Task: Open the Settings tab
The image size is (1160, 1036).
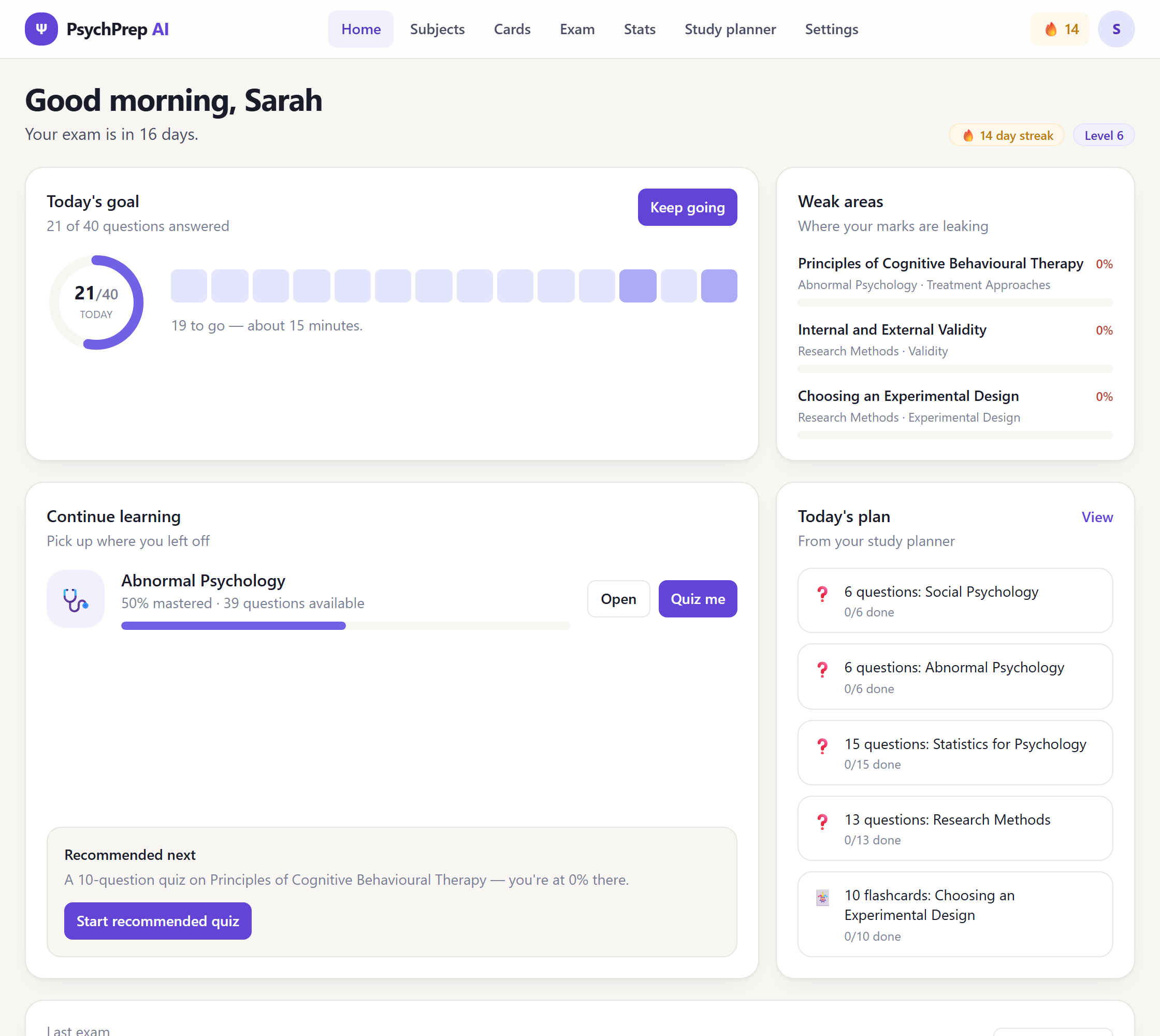Action: [x=831, y=29]
